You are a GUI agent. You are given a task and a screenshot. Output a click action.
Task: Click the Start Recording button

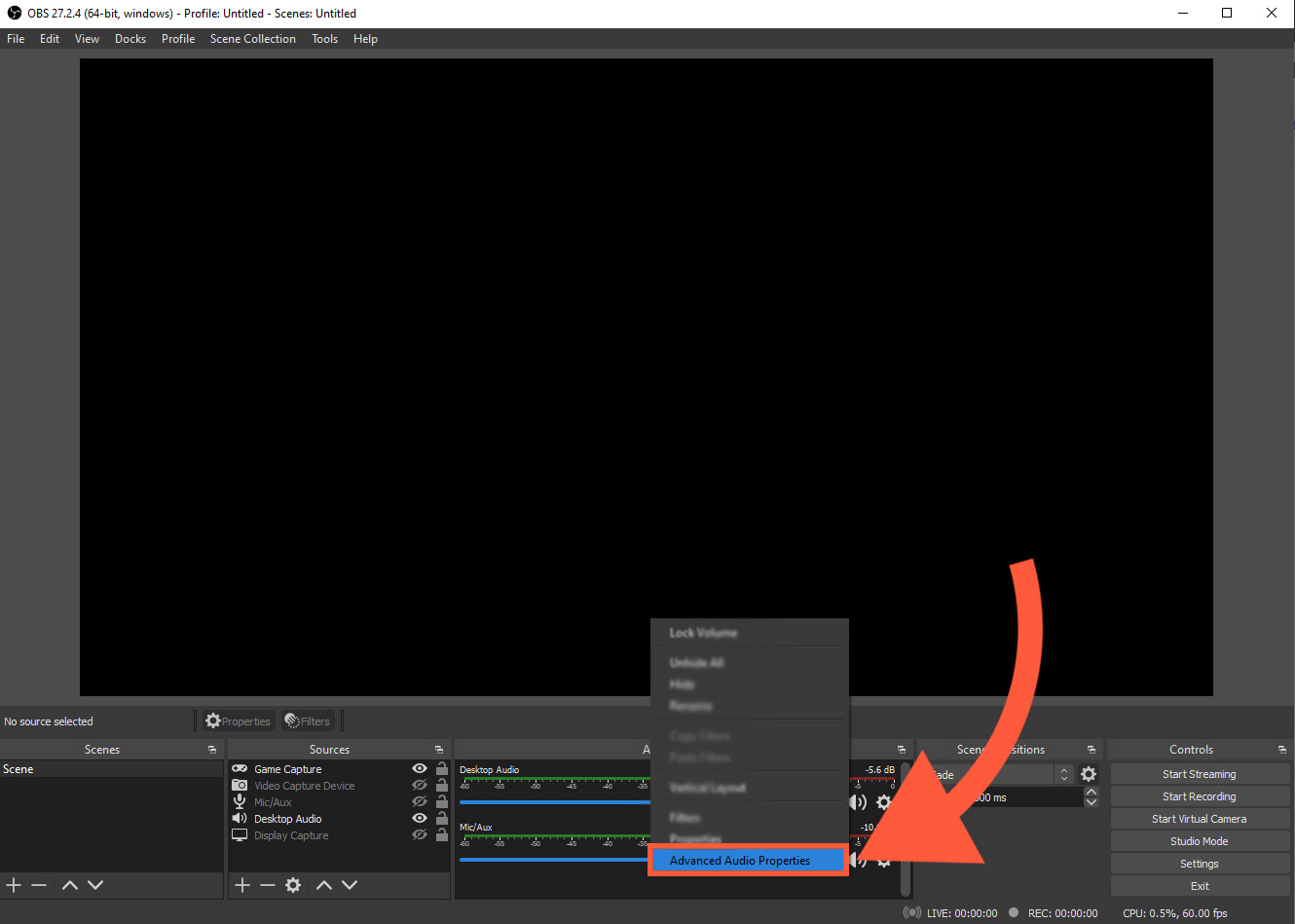(1199, 796)
